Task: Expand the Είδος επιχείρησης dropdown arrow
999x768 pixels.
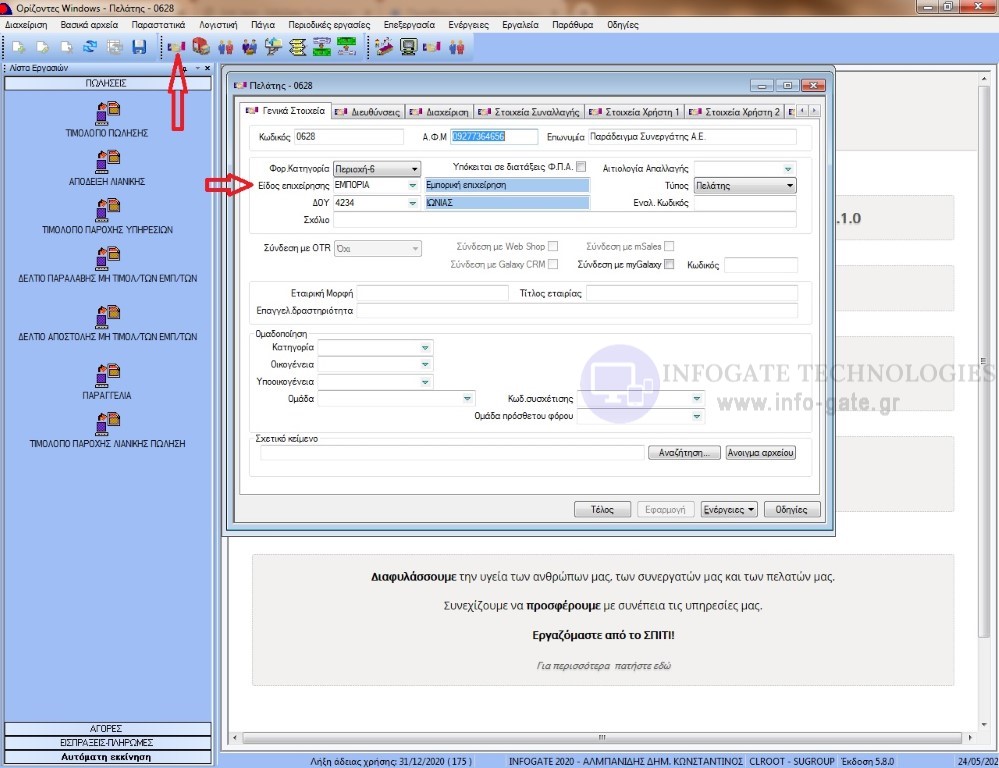Action: tap(412, 186)
